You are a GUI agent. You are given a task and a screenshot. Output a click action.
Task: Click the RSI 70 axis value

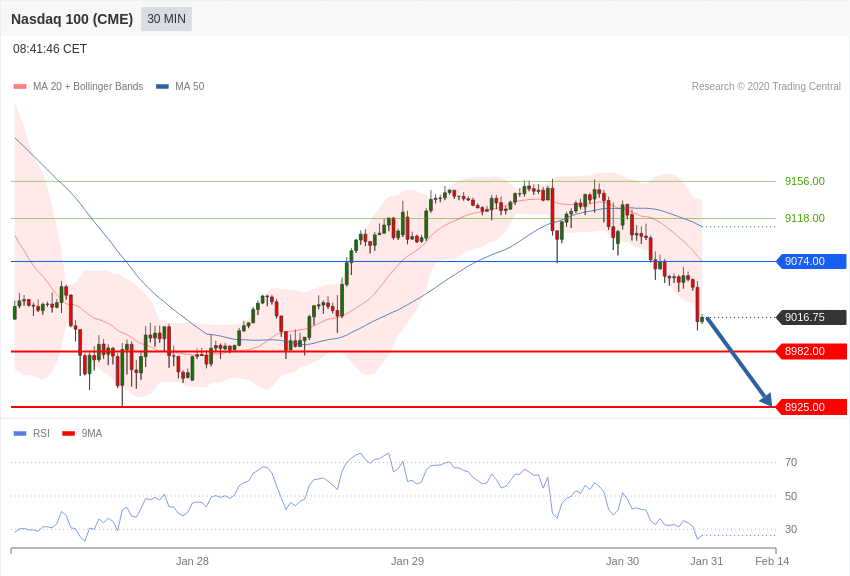click(x=791, y=462)
